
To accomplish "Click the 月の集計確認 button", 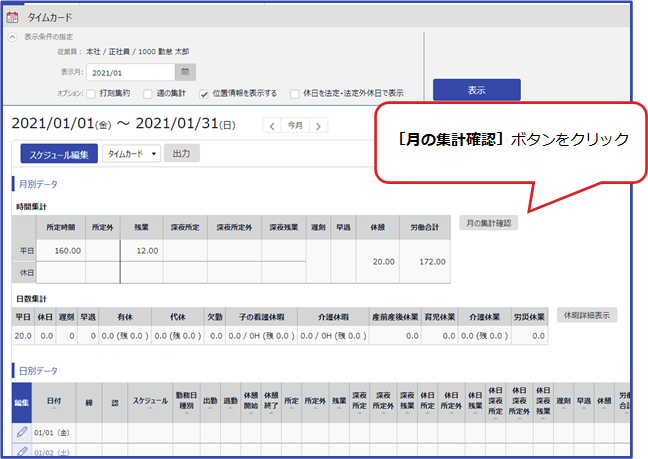I will [x=488, y=223].
